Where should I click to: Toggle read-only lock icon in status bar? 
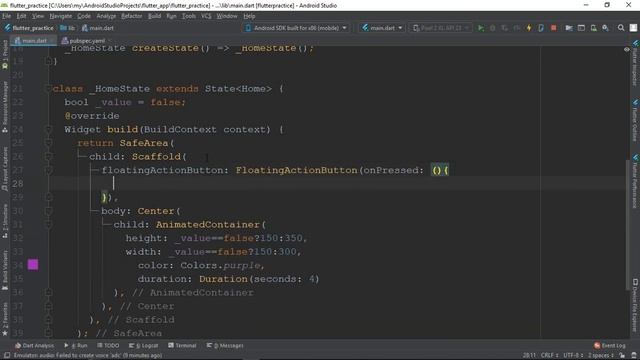622,356
